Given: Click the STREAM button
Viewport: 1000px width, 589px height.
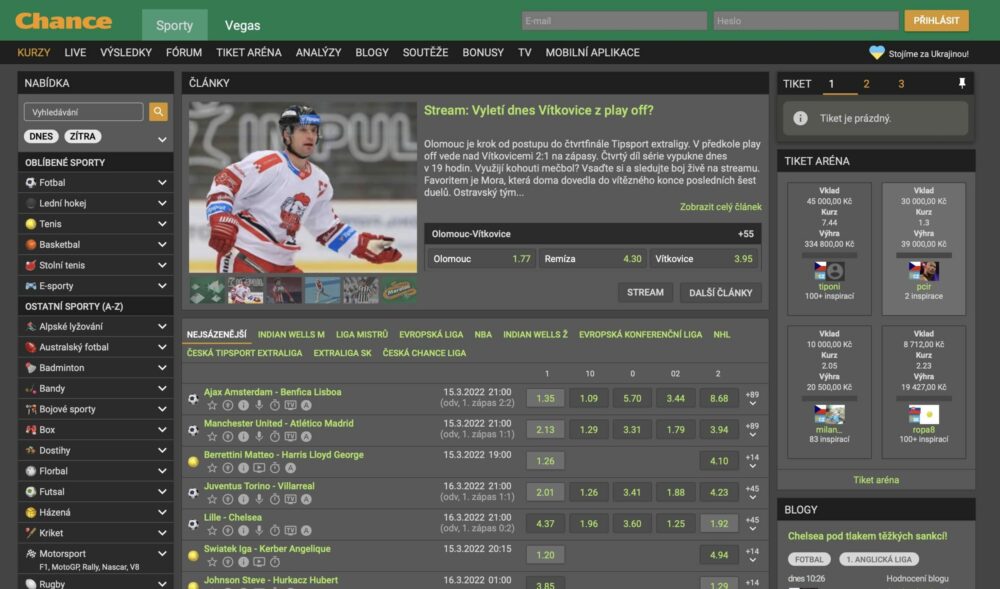Looking at the screenshot, I should point(645,293).
